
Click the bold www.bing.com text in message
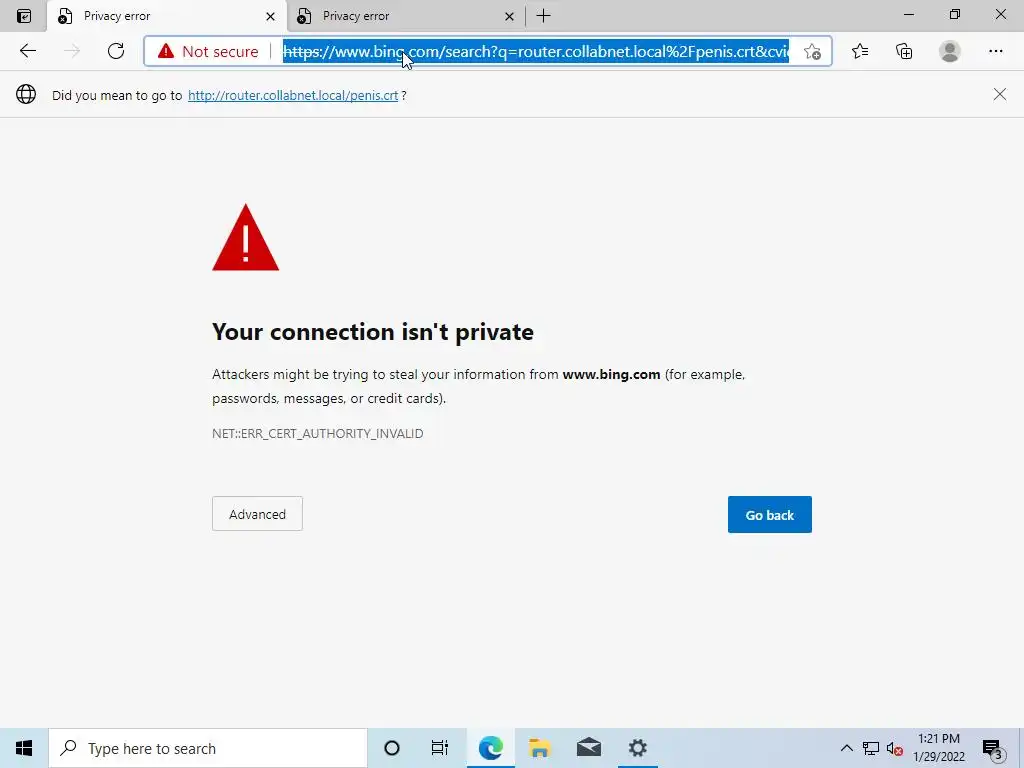(611, 375)
